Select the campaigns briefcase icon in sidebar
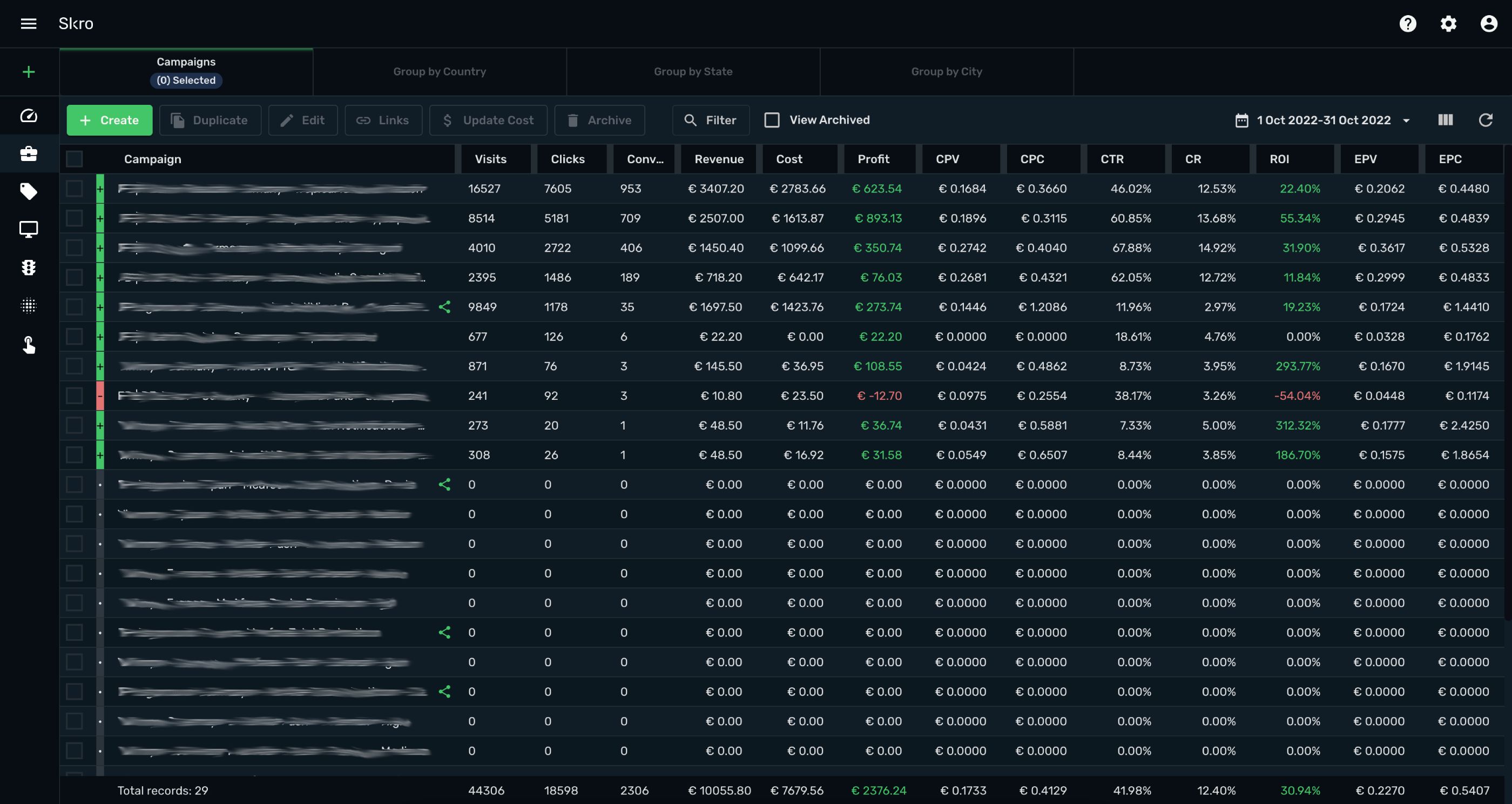This screenshot has width=1512, height=804. [28, 154]
